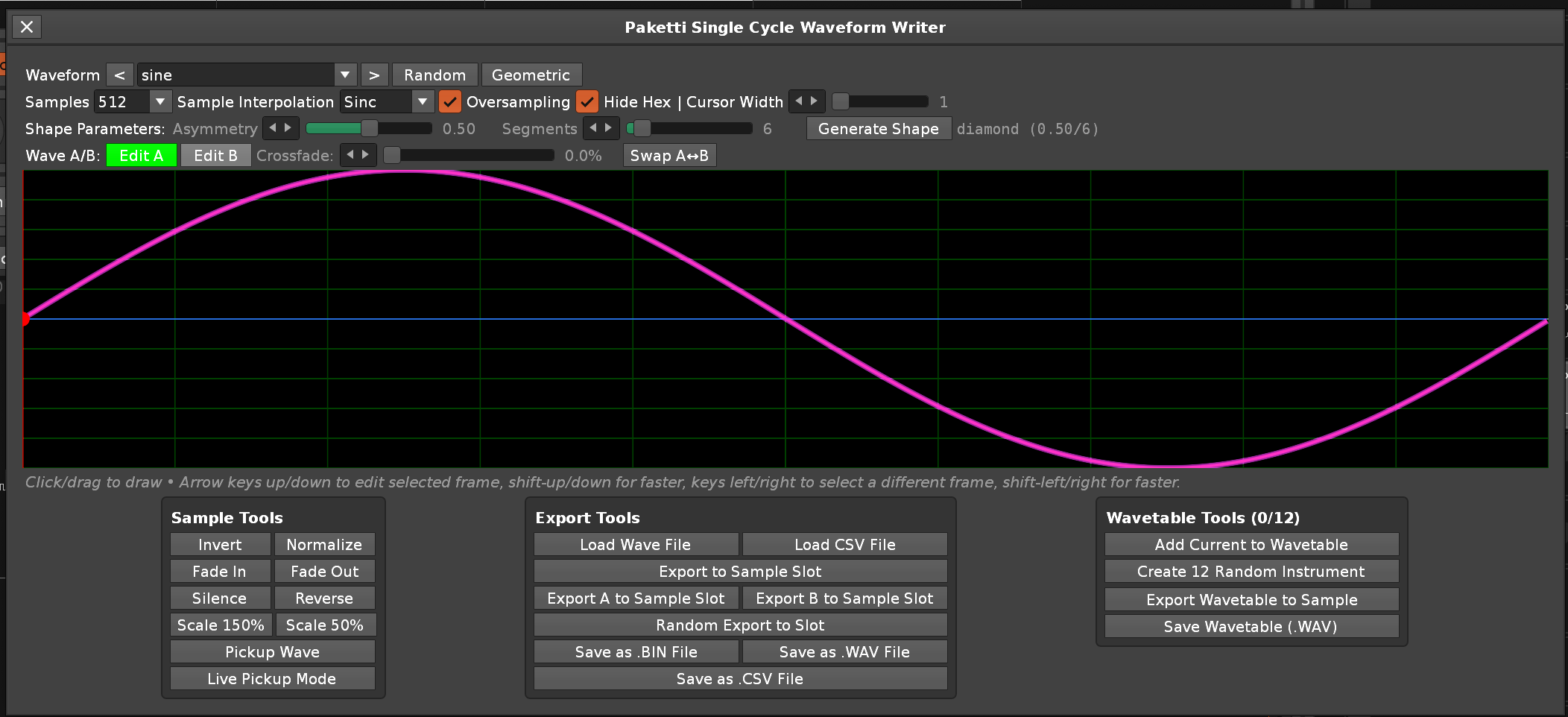The image size is (1568, 717).
Task: Toggle the Hide Hex checkbox
Action: pyautogui.click(x=587, y=101)
